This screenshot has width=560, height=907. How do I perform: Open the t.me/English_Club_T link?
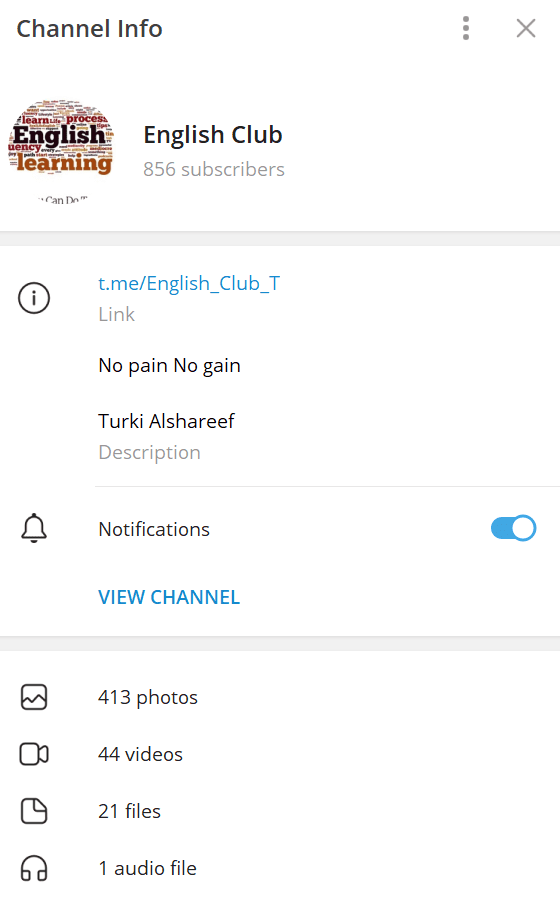(x=189, y=283)
